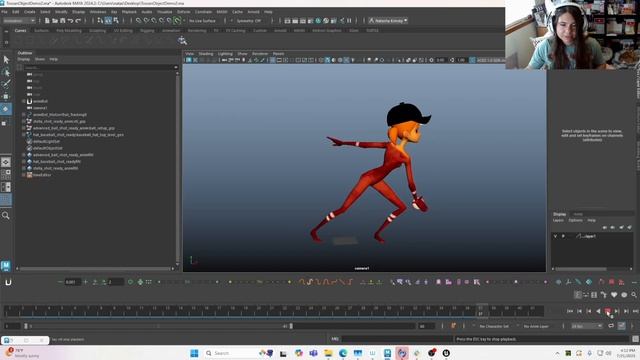Open Windows Start button on taskbar
Image resolution: width=640 pixels, height=360 pixels.
[x=194, y=353]
